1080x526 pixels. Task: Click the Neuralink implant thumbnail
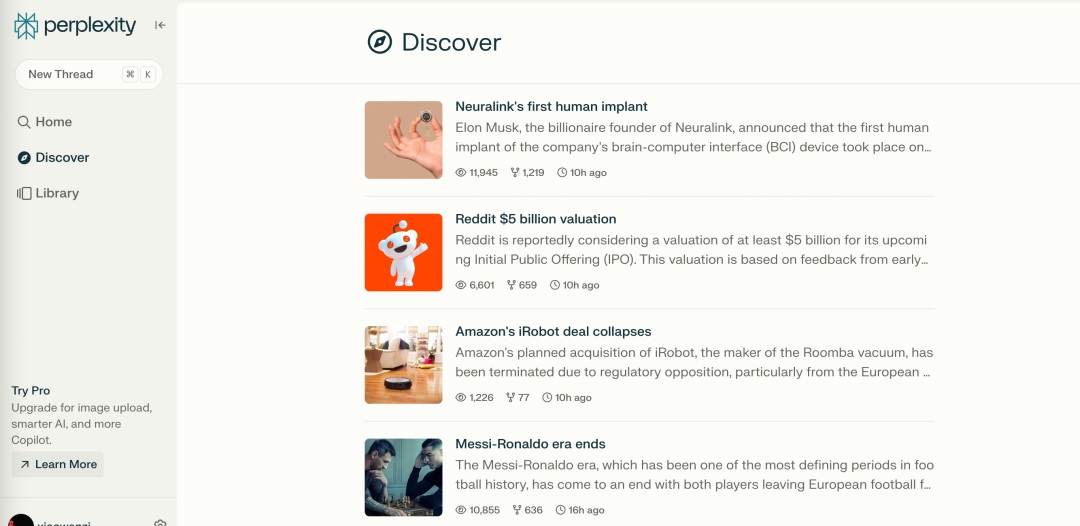pos(403,140)
